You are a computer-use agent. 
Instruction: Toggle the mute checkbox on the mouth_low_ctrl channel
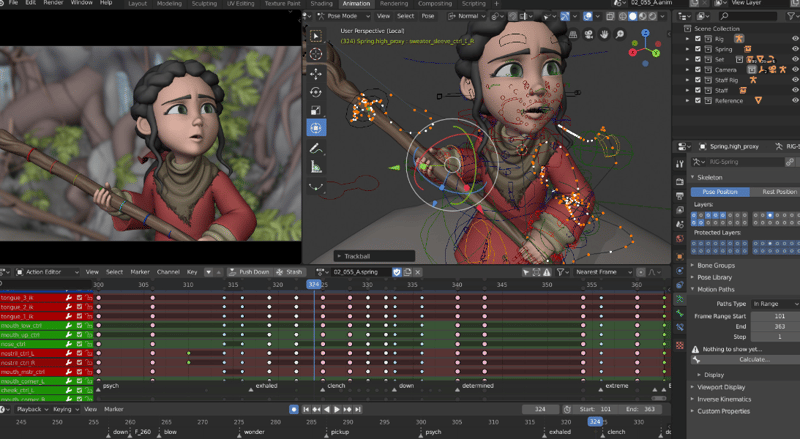tap(79, 326)
